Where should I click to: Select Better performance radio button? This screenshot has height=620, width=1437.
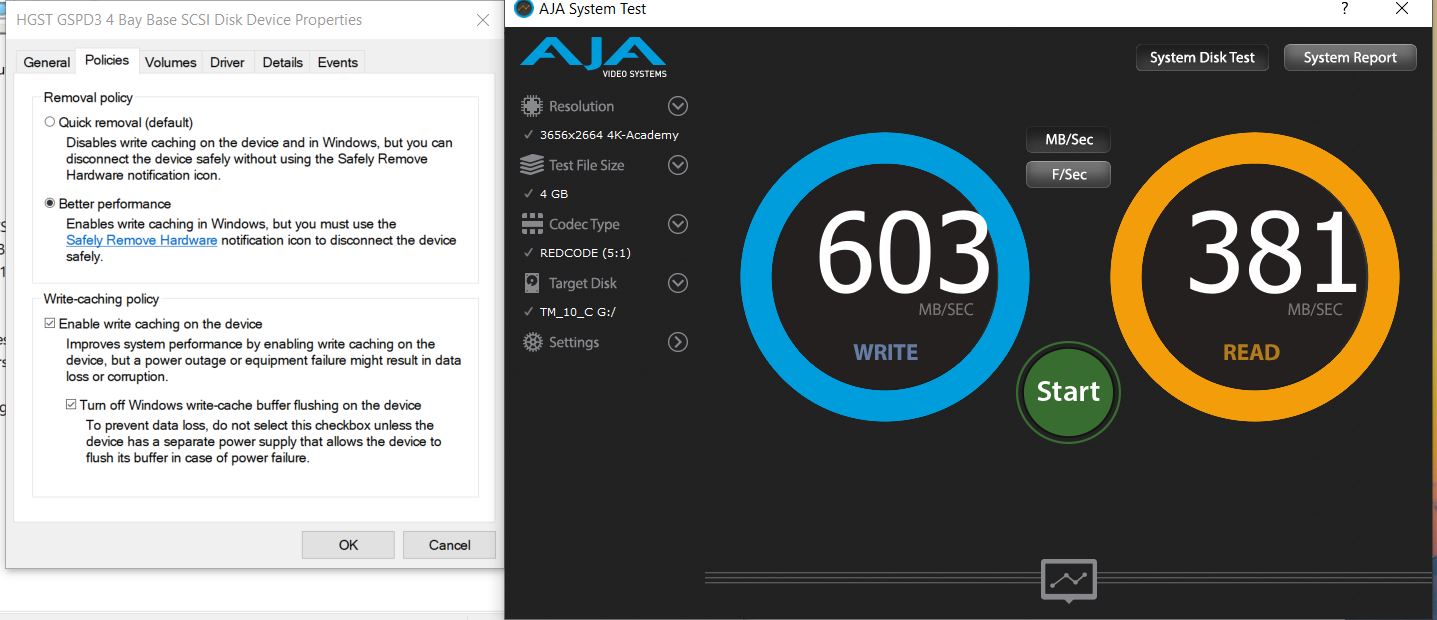(x=50, y=203)
